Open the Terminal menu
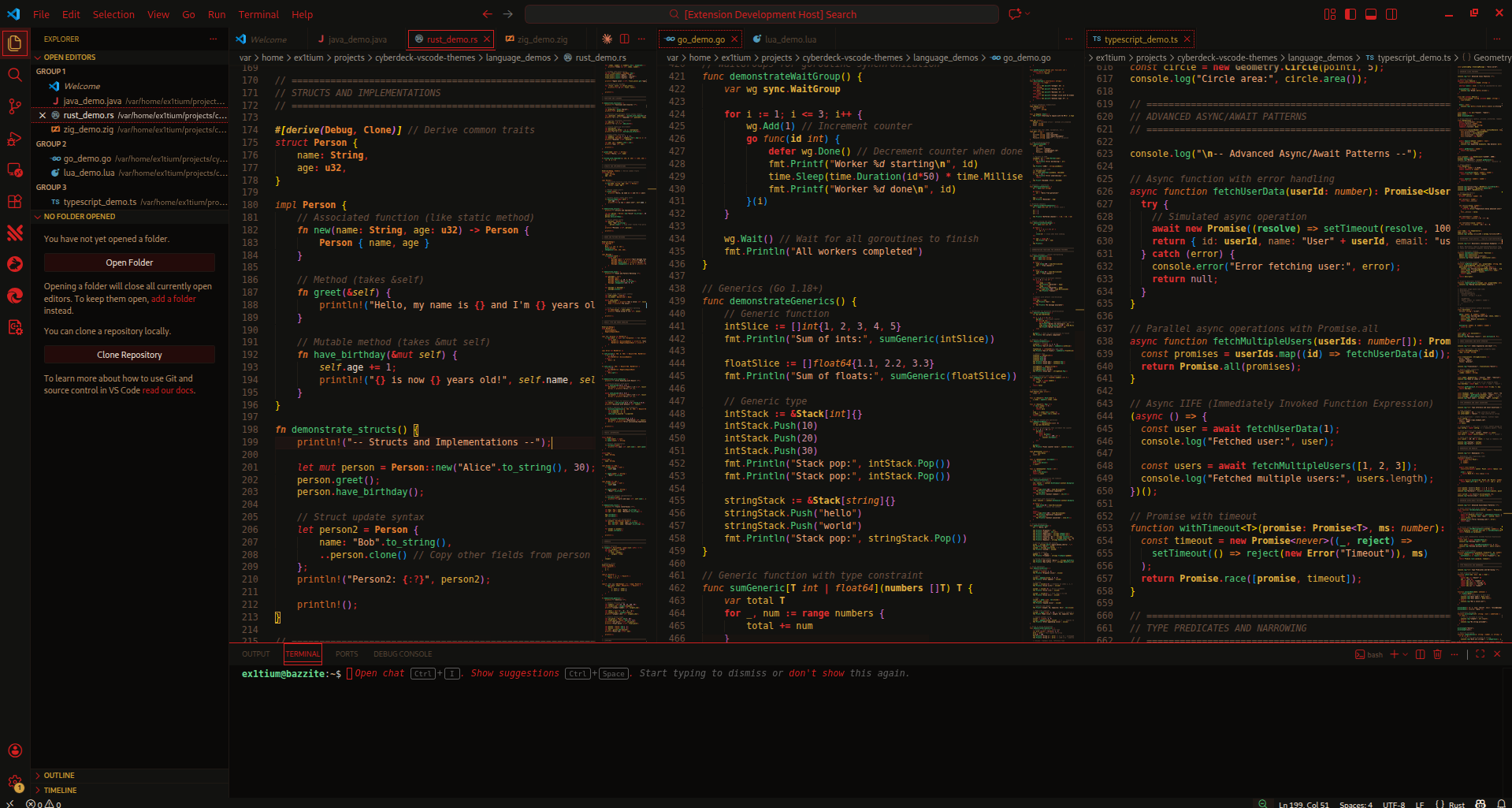1512x808 pixels. click(258, 14)
